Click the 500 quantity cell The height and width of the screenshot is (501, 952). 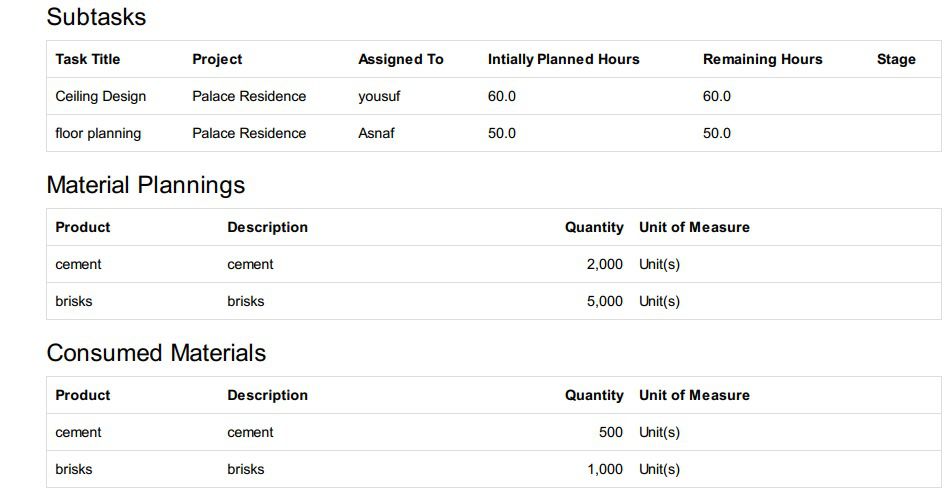point(610,432)
